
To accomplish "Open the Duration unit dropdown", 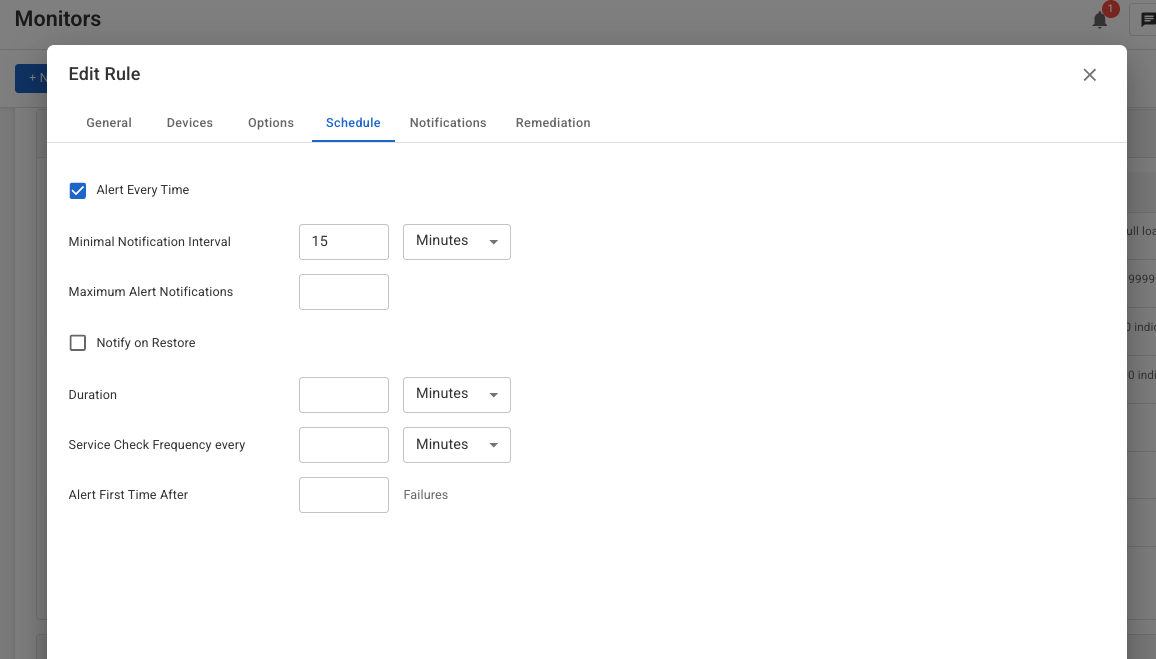I will [x=456, y=394].
